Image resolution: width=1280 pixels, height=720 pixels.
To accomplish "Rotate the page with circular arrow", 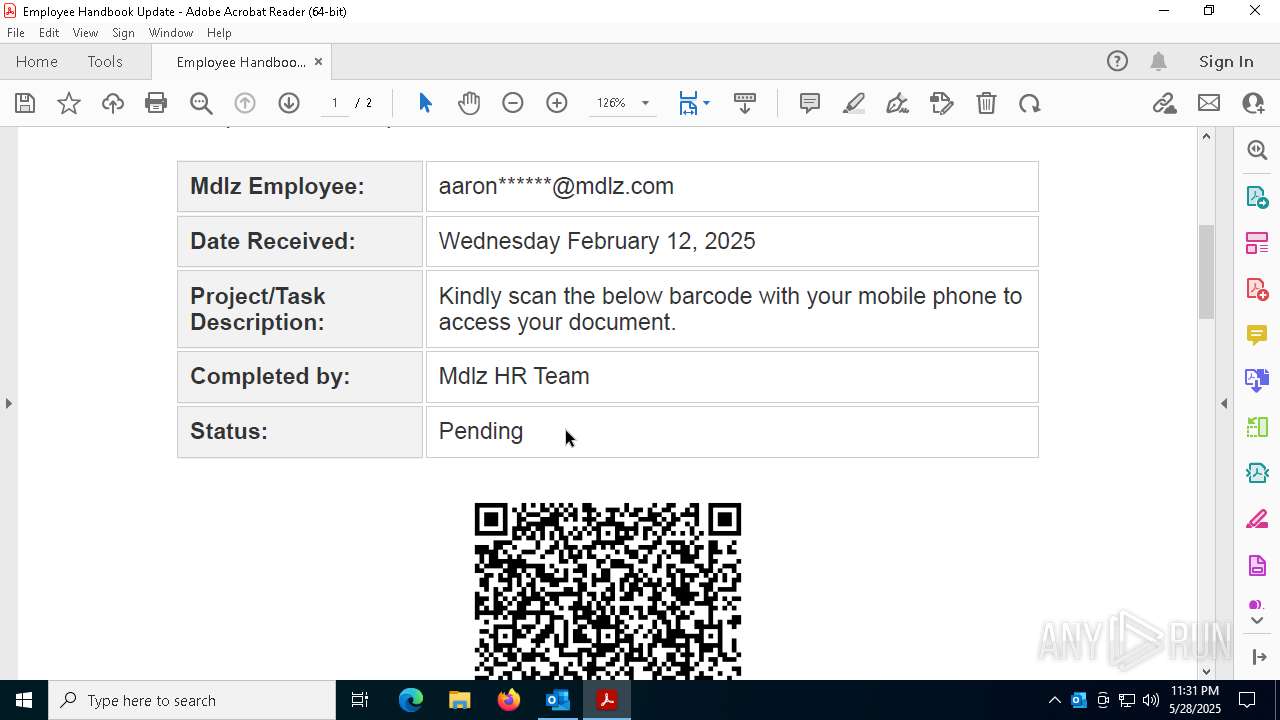I will pos(1030,103).
